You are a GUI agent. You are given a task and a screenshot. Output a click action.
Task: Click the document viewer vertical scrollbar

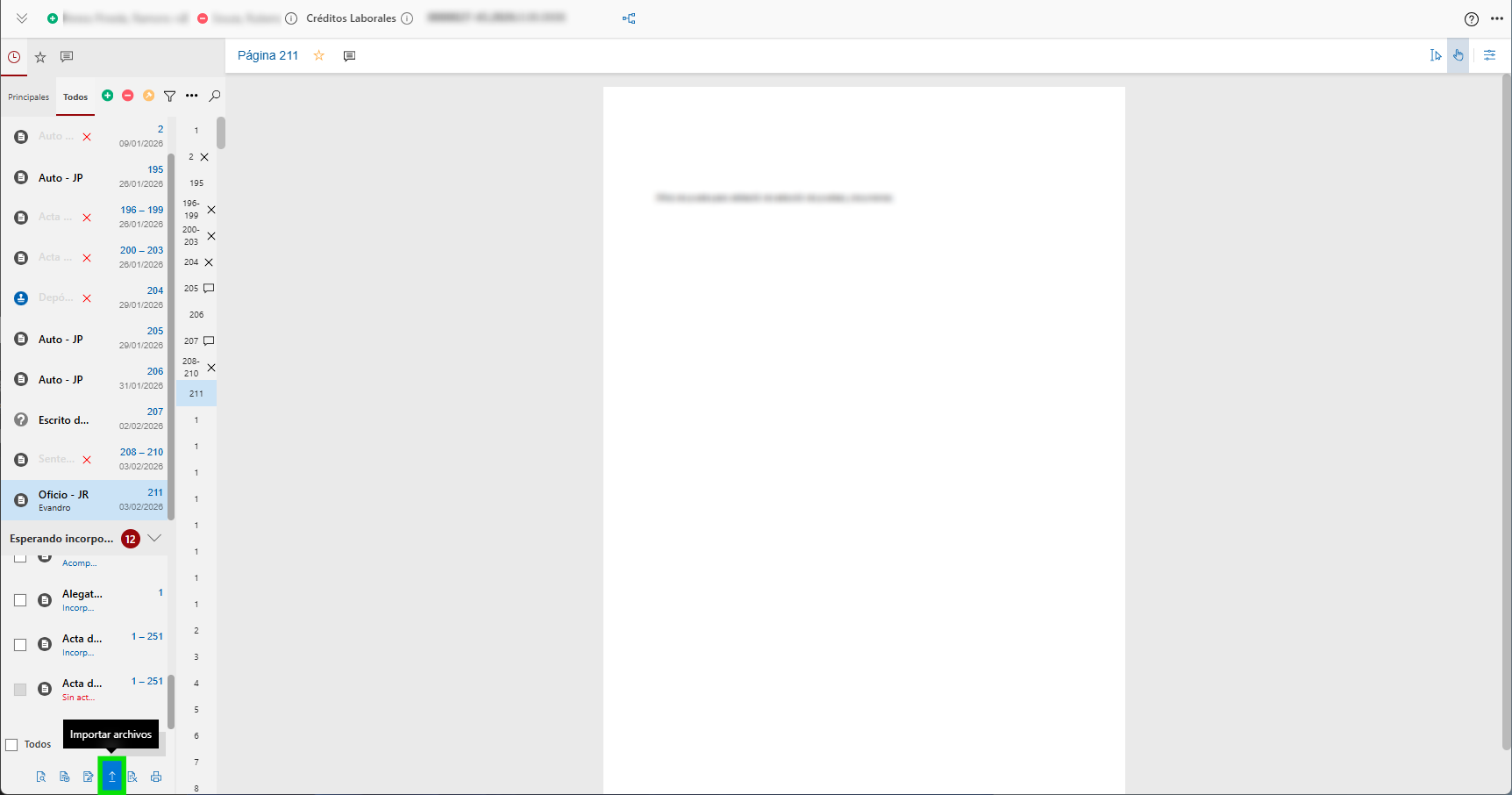[1506, 412]
